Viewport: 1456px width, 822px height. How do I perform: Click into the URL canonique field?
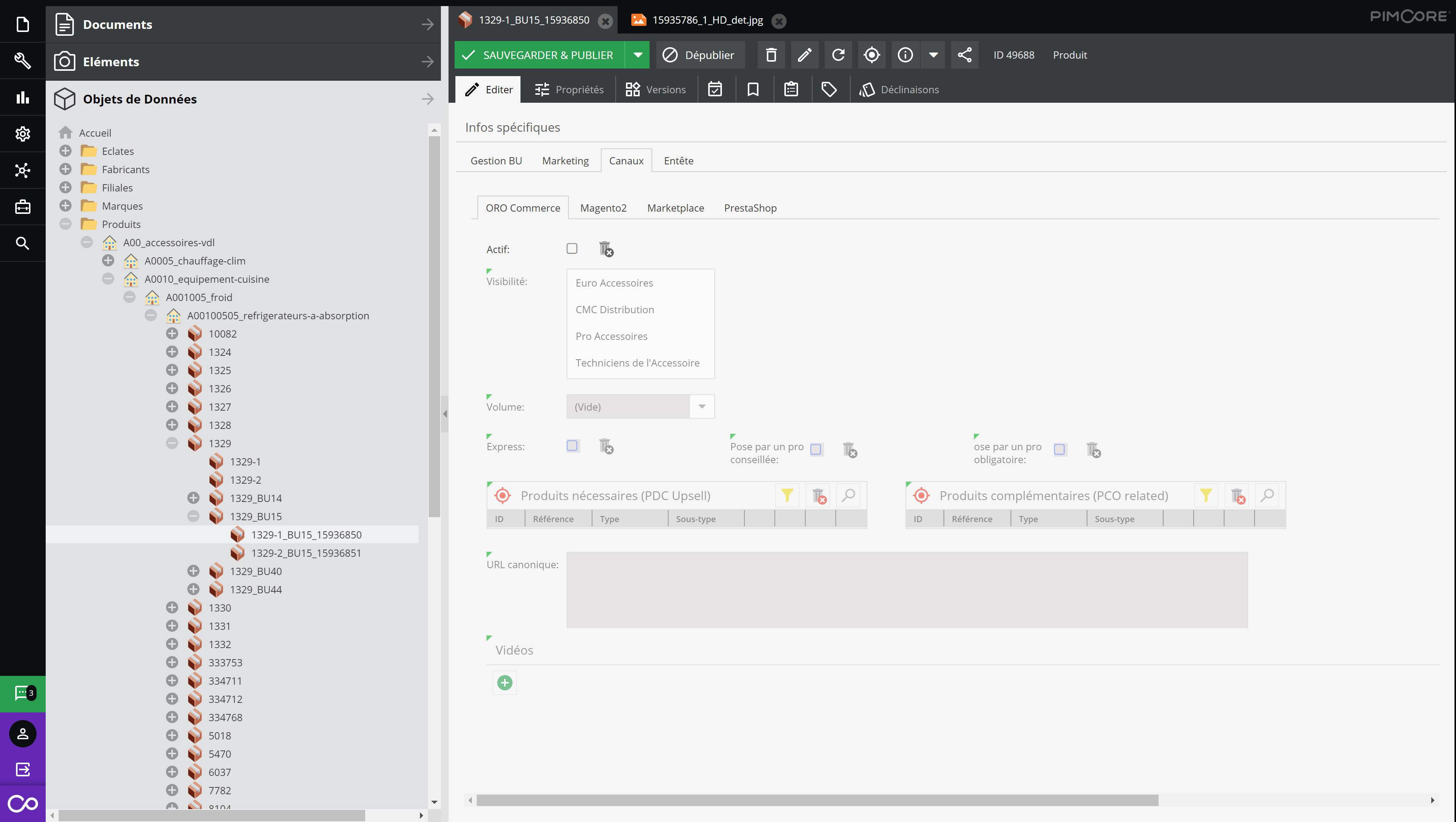click(x=907, y=589)
